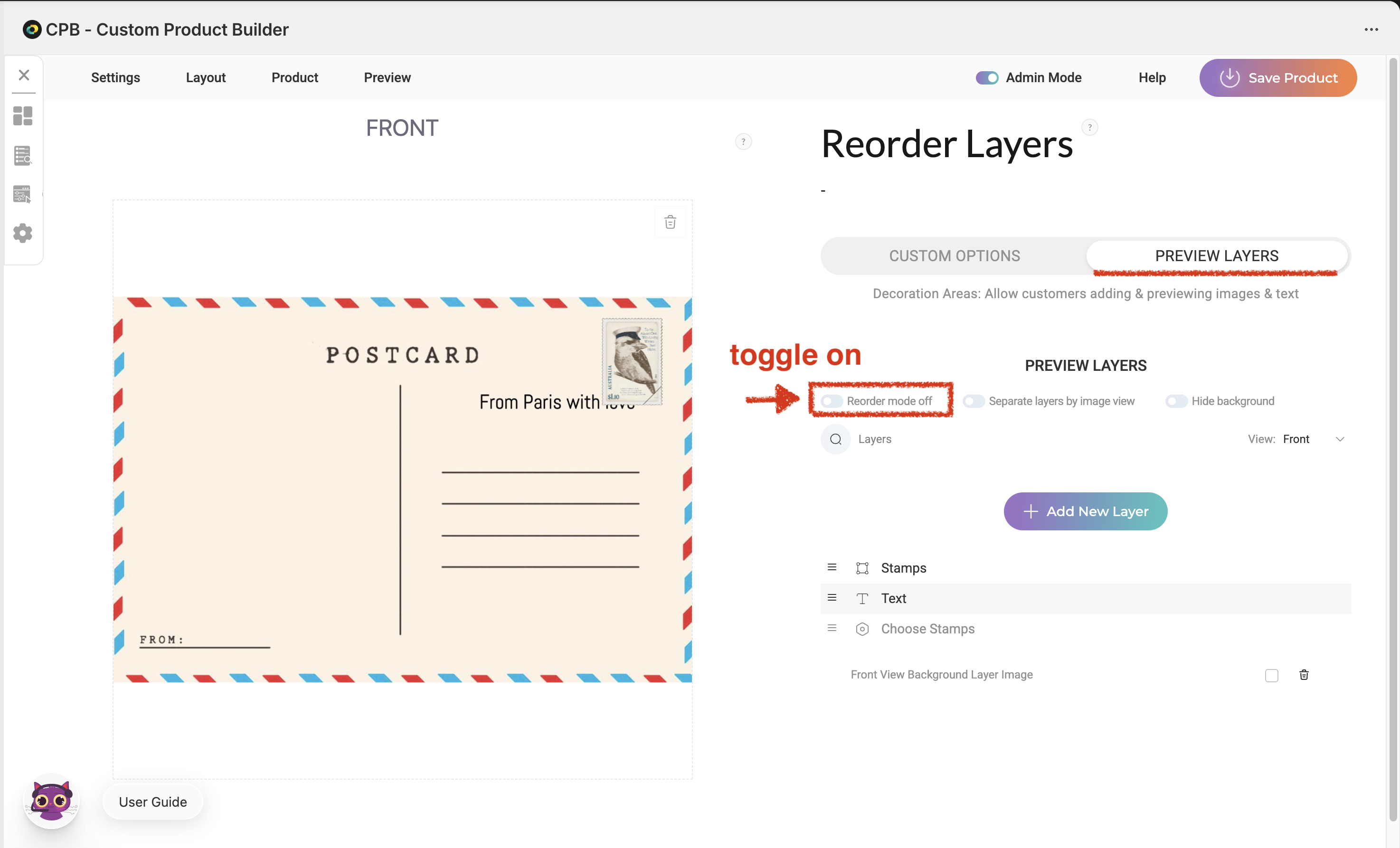Click the kookaburra stamp on postcard
The image size is (1400, 848).
633,361
